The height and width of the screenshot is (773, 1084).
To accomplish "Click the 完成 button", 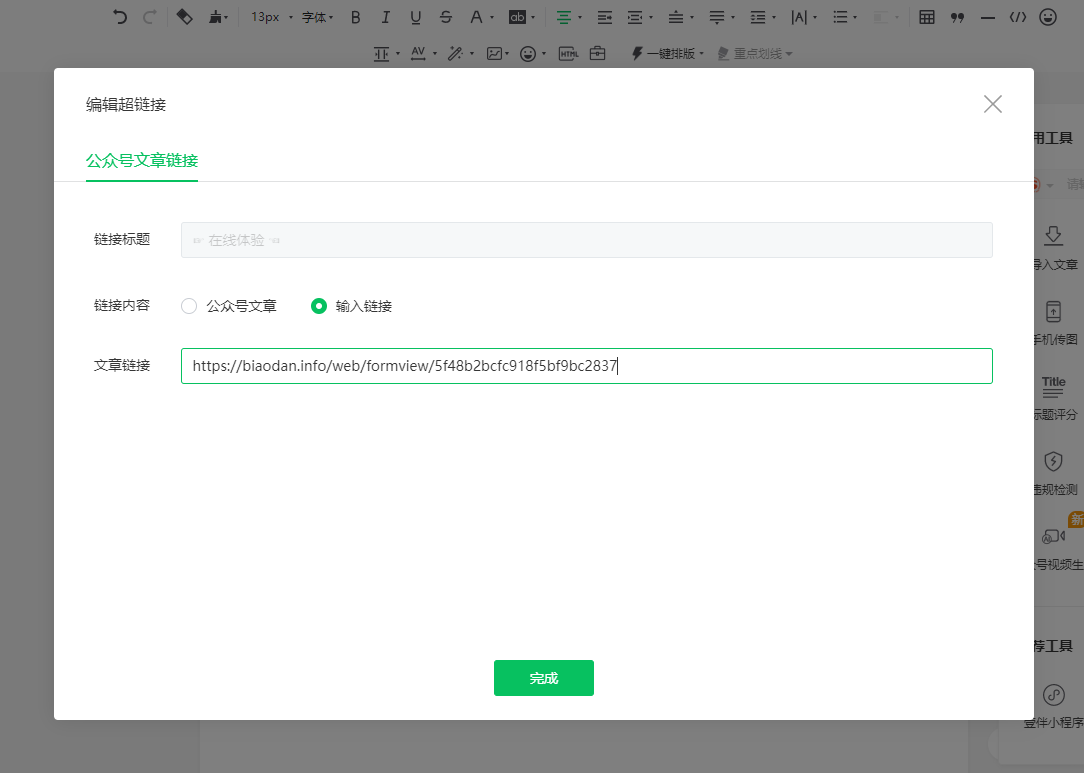I will click(x=543, y=678).
